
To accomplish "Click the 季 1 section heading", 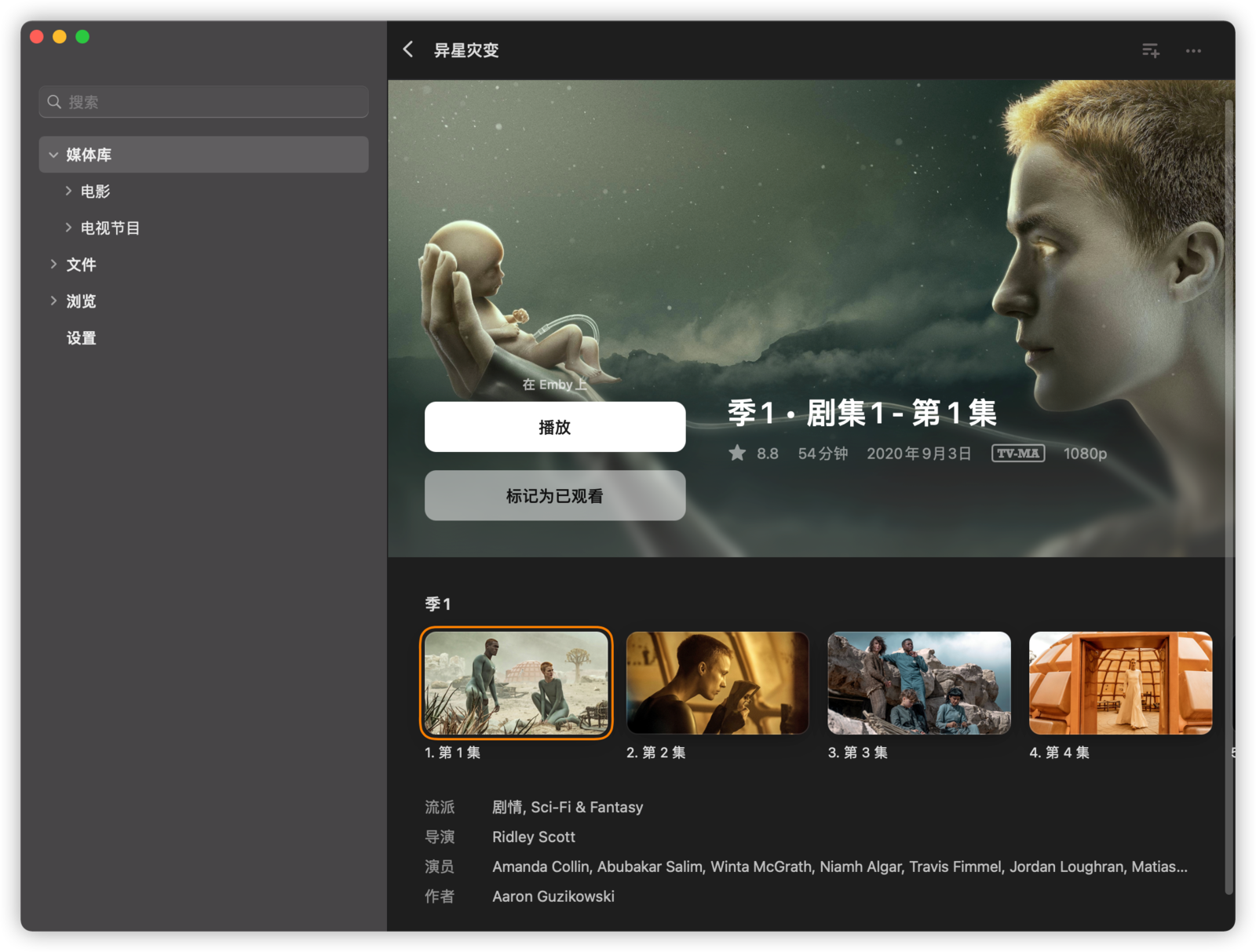I will 438,604.
